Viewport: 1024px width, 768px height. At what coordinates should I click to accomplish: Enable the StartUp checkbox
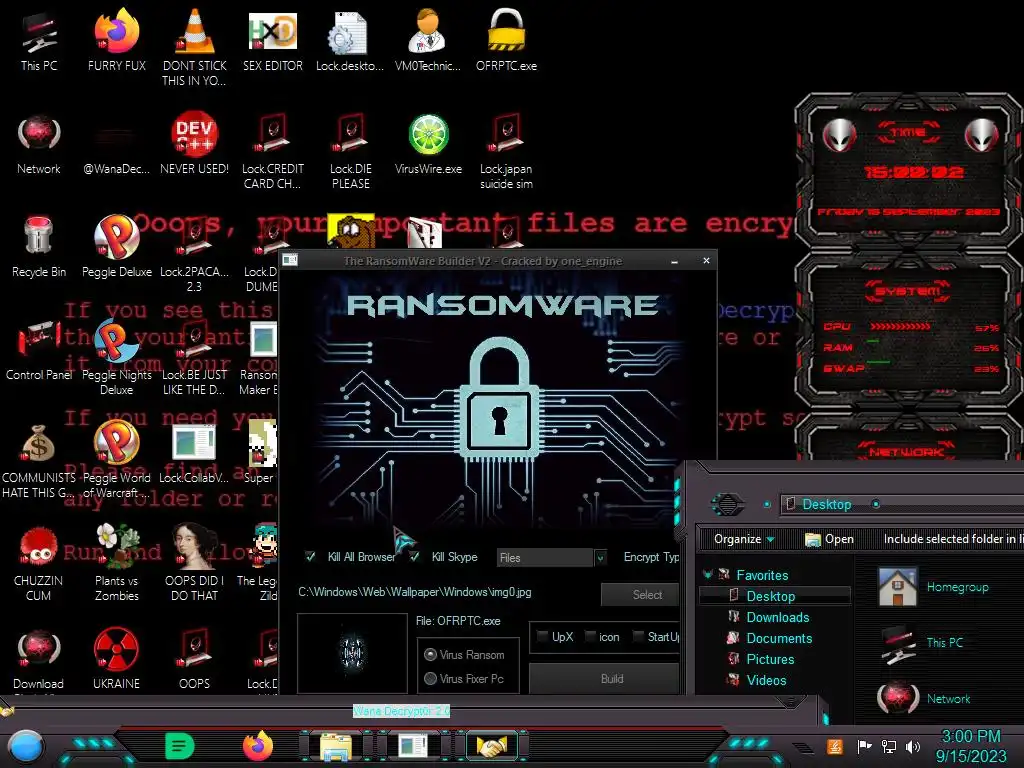coord(639,636)
